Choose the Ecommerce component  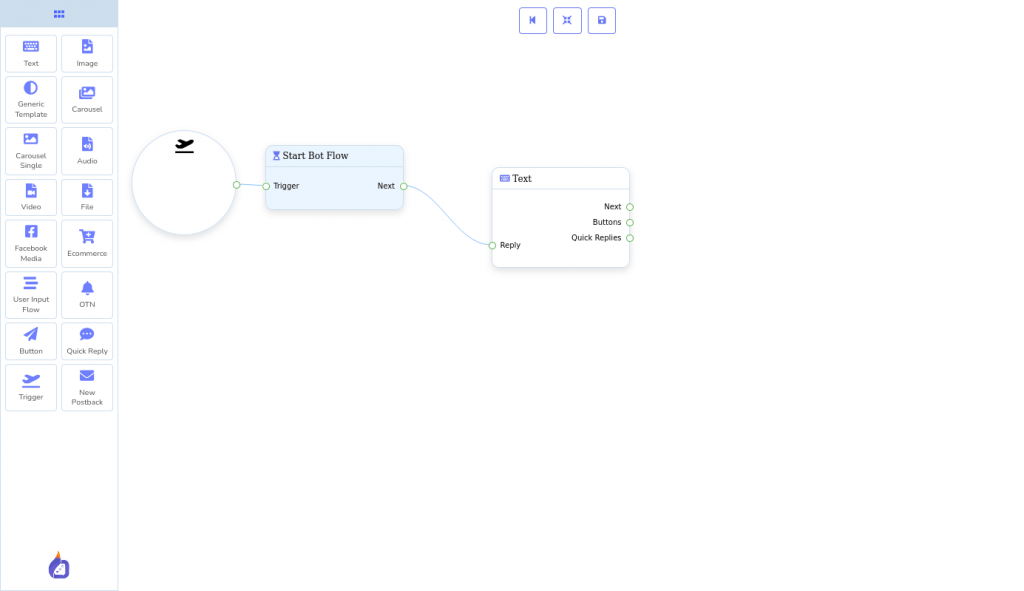87,243
